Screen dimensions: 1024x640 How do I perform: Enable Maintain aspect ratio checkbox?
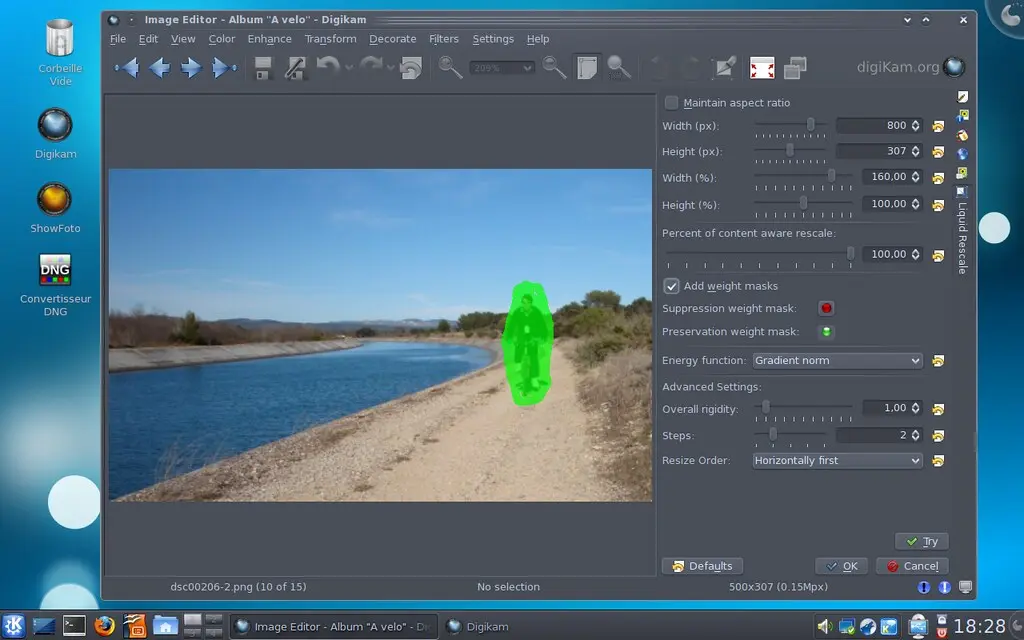pos(672,103)
